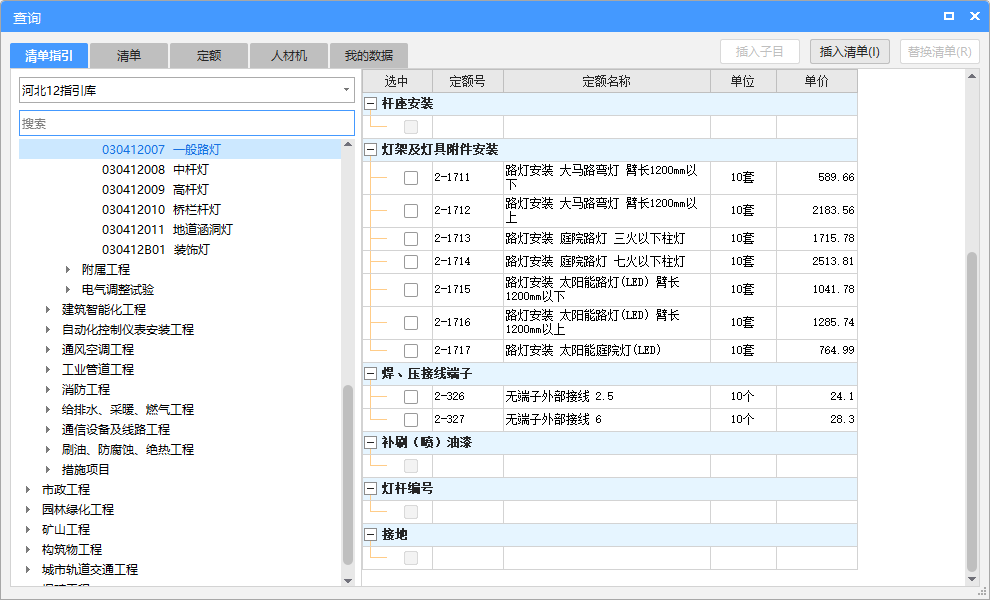Expand the 自动化控制仪表安装工程 node

[x=48, y=330]
